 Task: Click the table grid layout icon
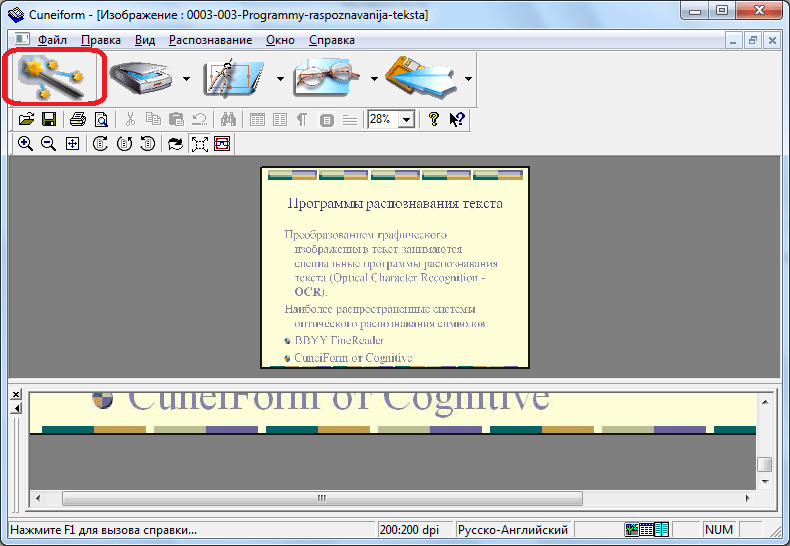tap(257, 119)
